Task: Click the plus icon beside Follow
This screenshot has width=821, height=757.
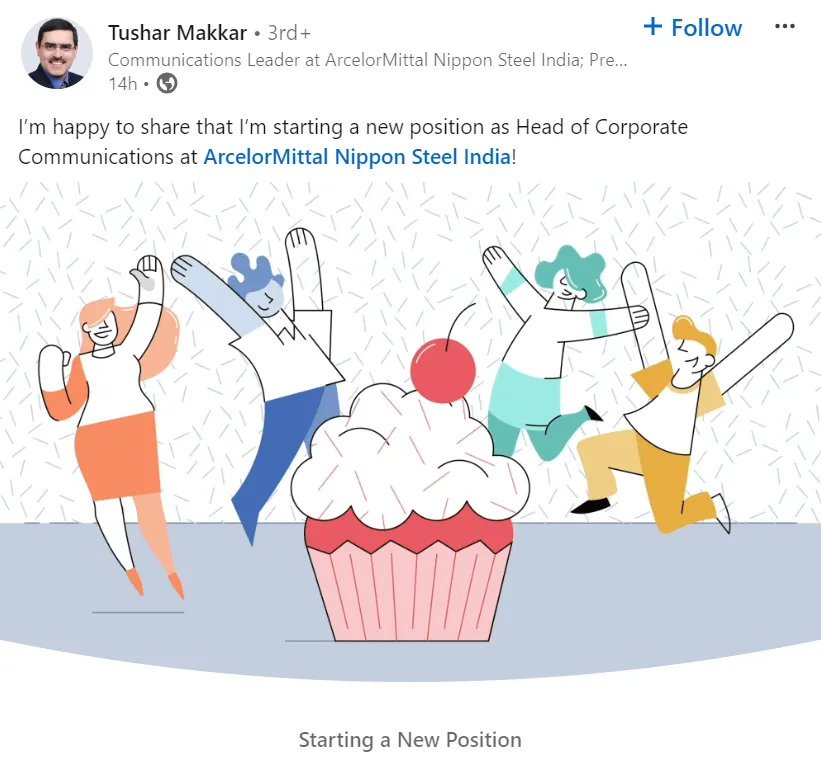Action: coord(653,26)
